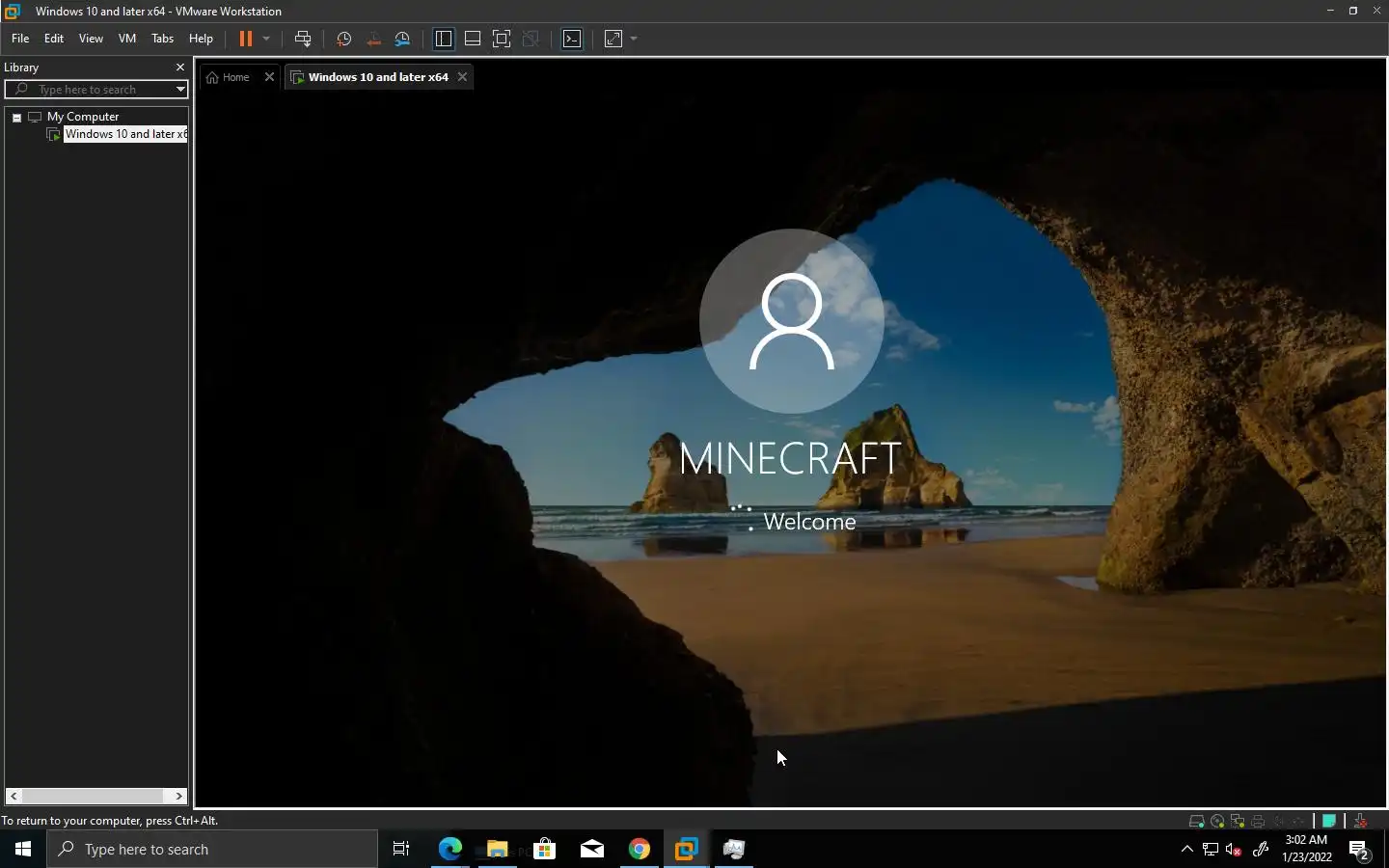
Task: Open the Edit menu
Action: [x=54, y=39]
